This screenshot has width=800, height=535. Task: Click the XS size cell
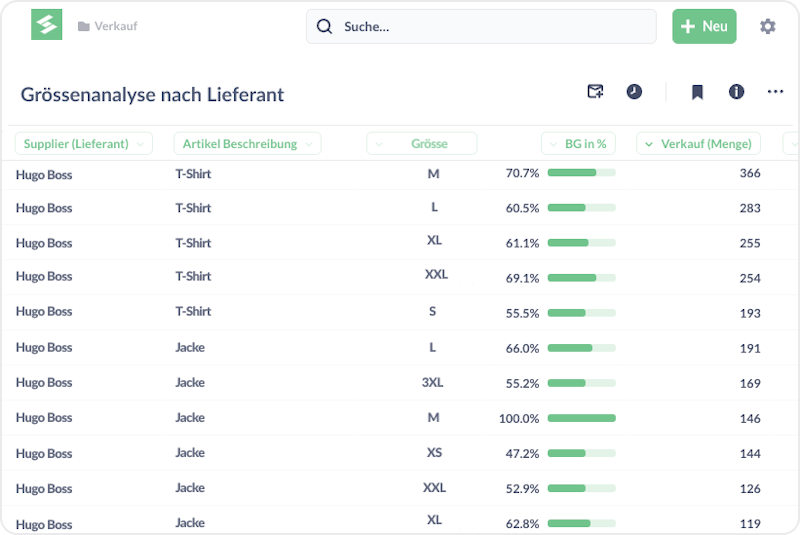point(434,452)
